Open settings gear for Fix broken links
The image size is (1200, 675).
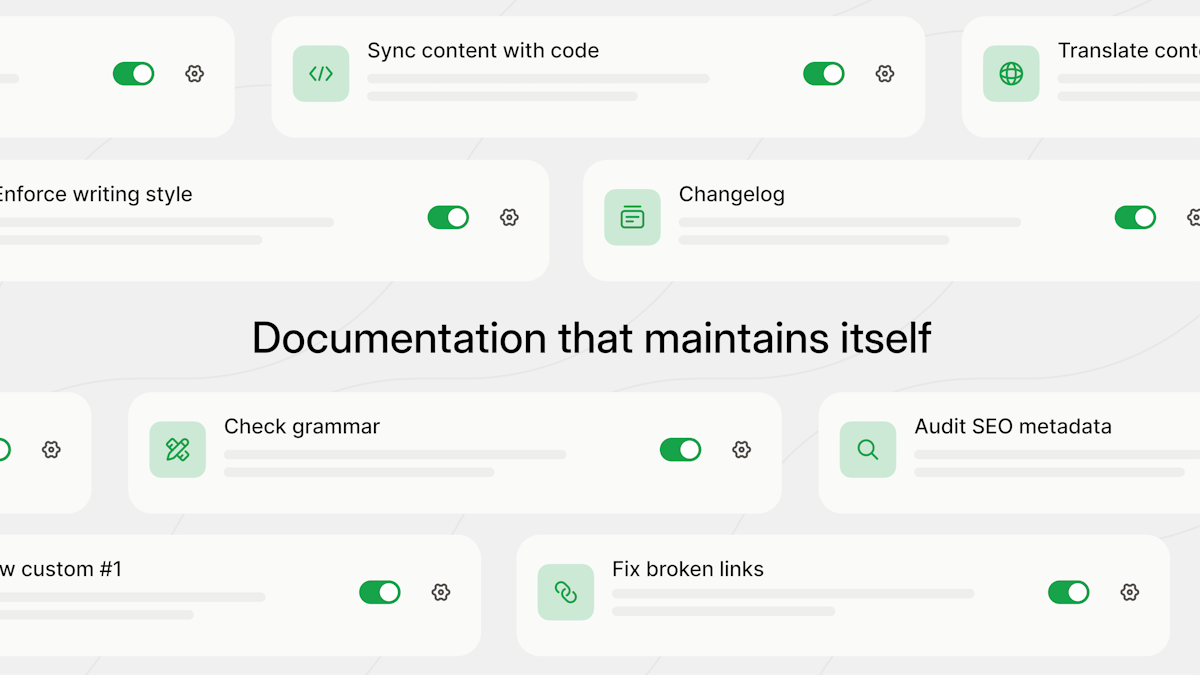pyautogui.click(x=1129, y=592)
